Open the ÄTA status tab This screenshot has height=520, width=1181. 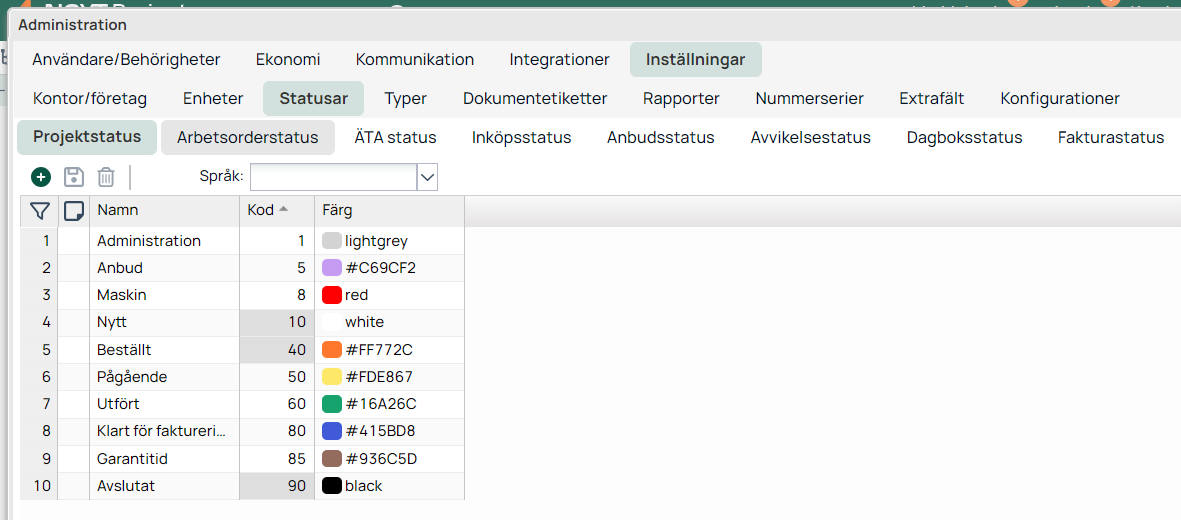pos(395,138)
